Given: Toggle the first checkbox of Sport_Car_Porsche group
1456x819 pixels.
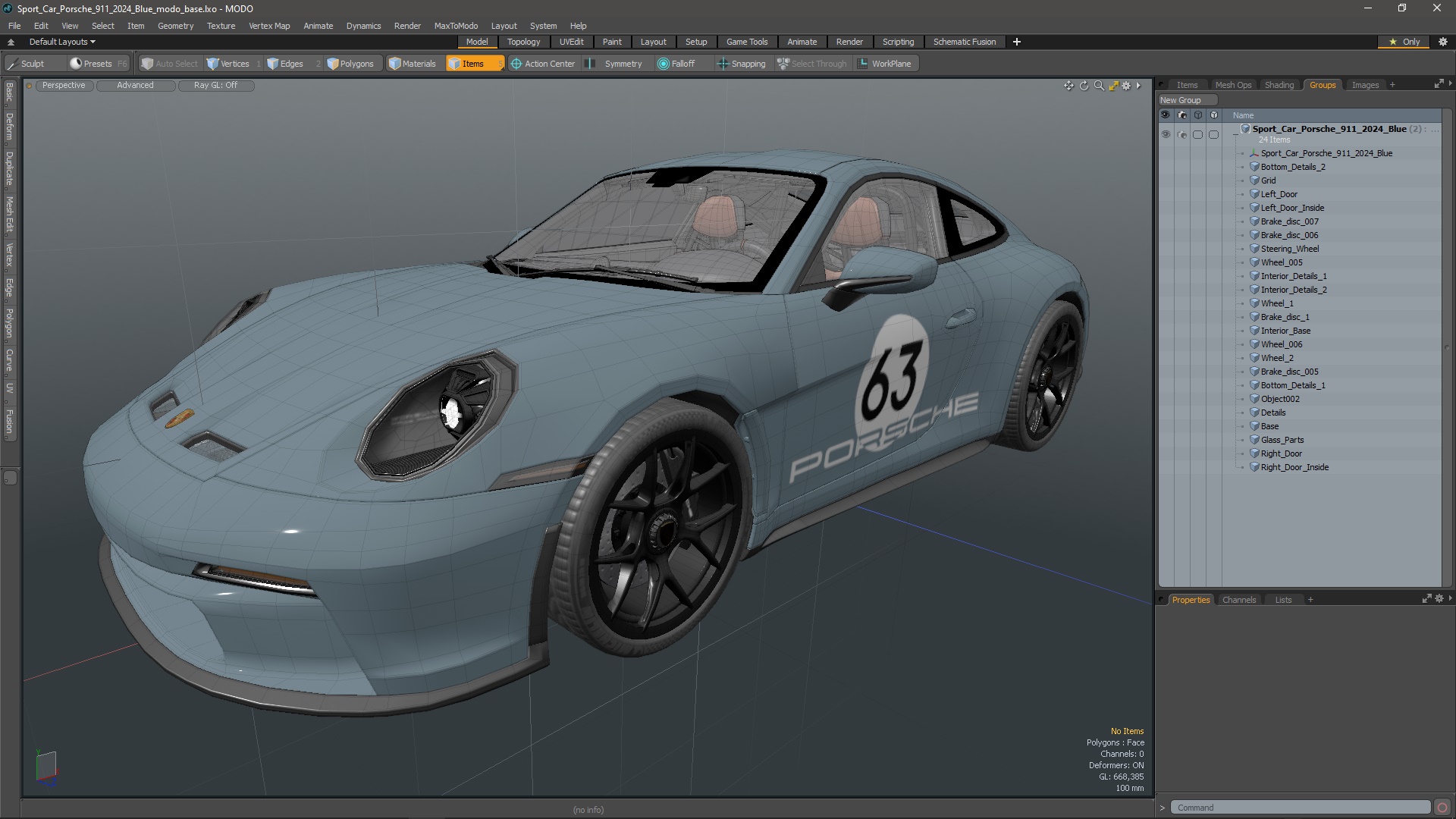Looking at the screenshot, I should click(1198, 134).
